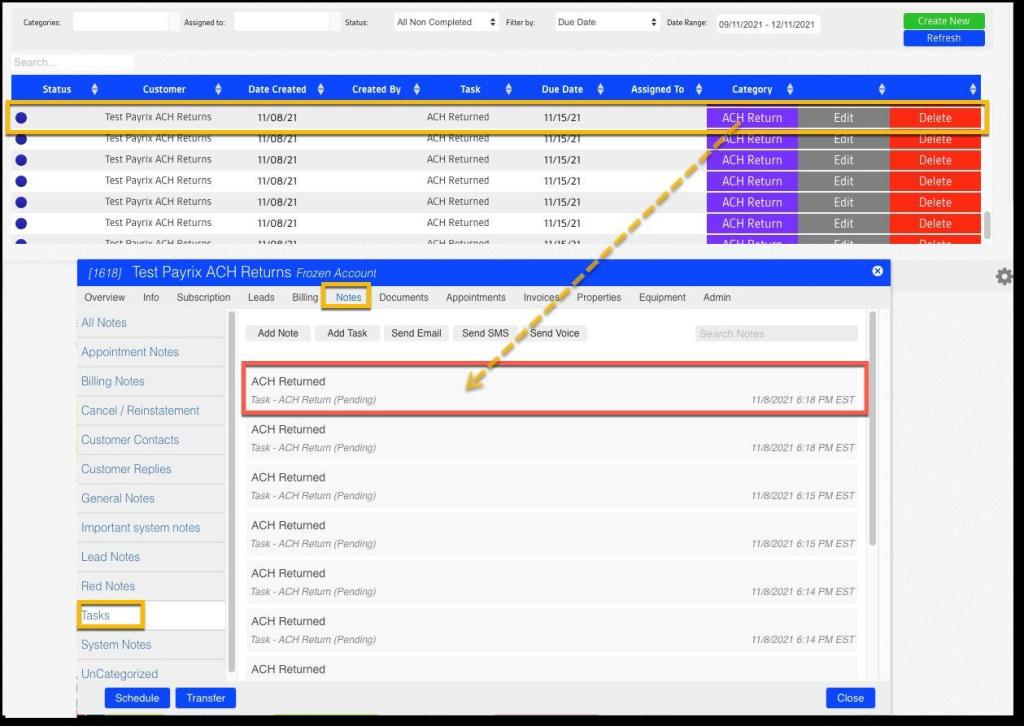This screenshot has height=726, width=1024.
Task: Sort table by Status column arrows
Action: (95, 89)
